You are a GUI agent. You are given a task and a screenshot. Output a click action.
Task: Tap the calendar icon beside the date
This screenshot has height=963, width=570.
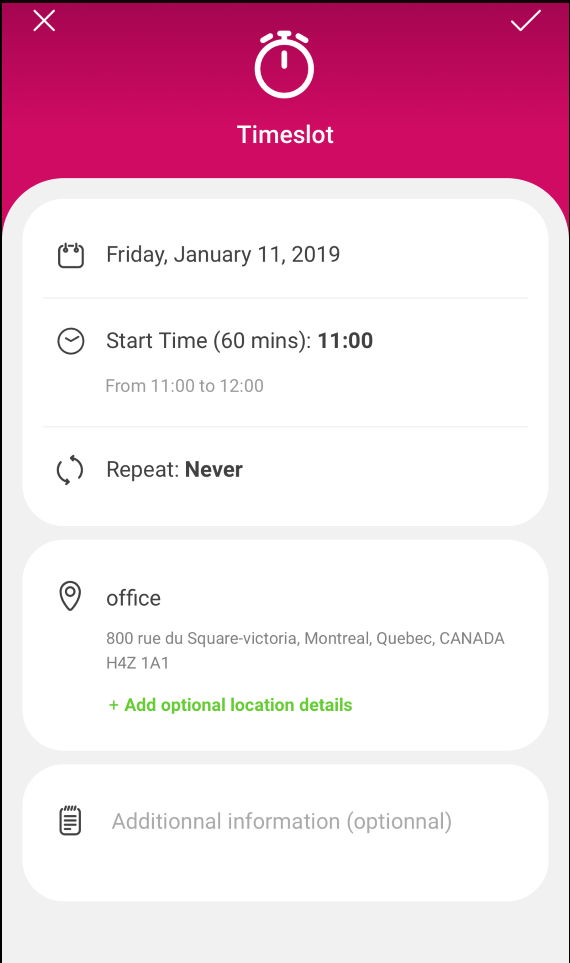click(71, 255)
